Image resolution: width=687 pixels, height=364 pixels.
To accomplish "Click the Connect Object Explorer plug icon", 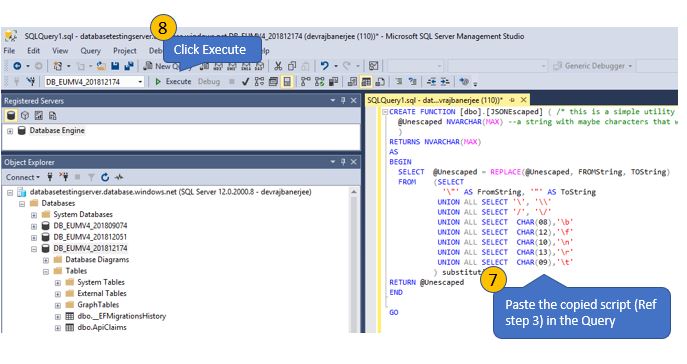I will pos(50,177).
